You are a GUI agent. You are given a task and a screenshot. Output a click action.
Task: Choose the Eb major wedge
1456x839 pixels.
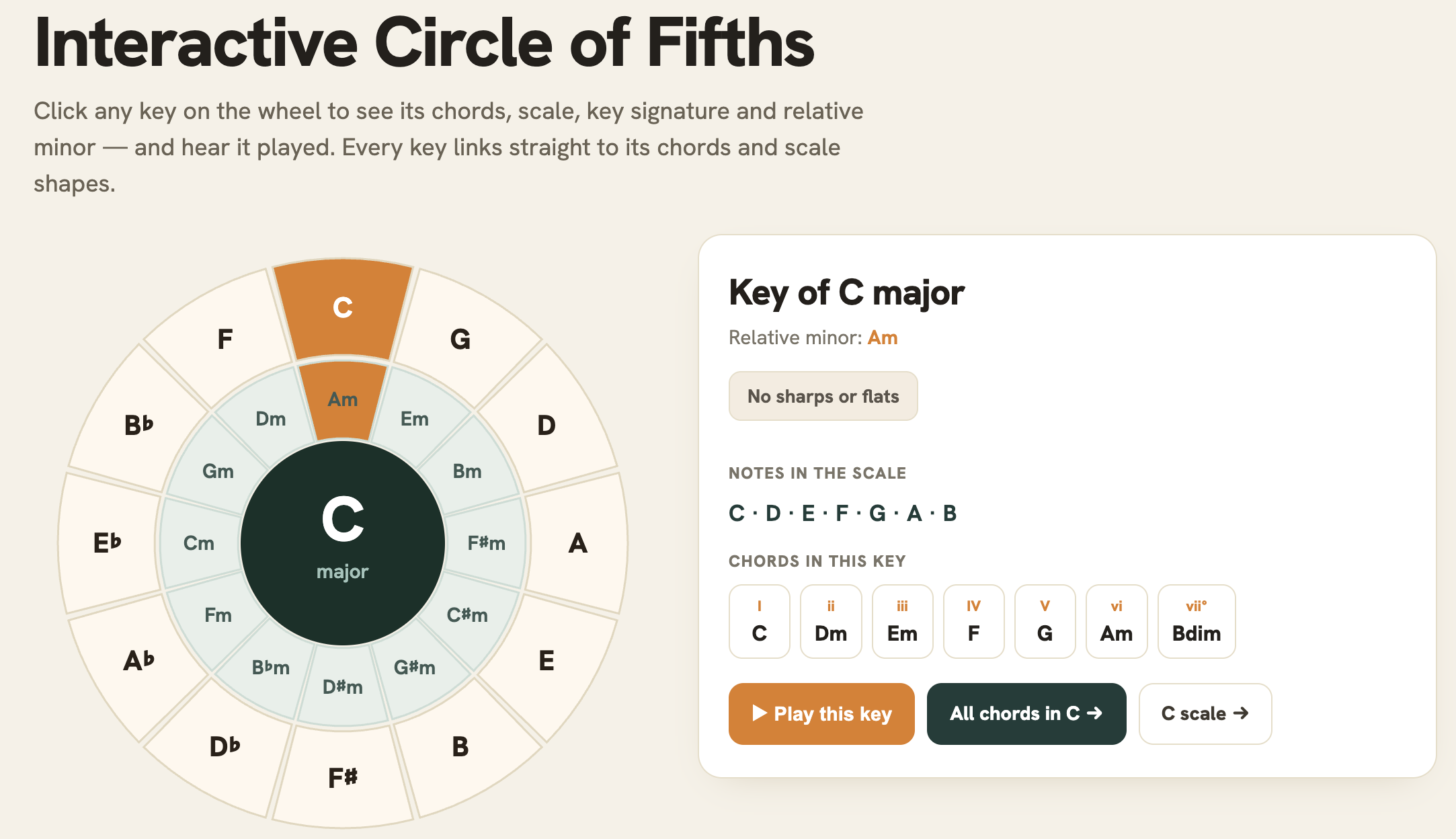(x=109, y=543)
